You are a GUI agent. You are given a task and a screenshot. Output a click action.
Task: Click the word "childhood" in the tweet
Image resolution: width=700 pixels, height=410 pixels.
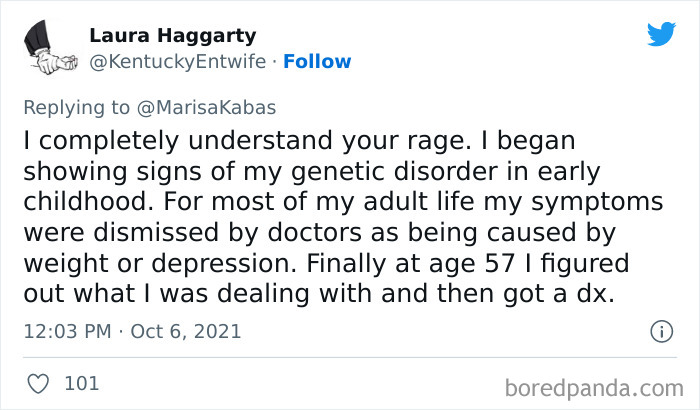pos(84,202)
